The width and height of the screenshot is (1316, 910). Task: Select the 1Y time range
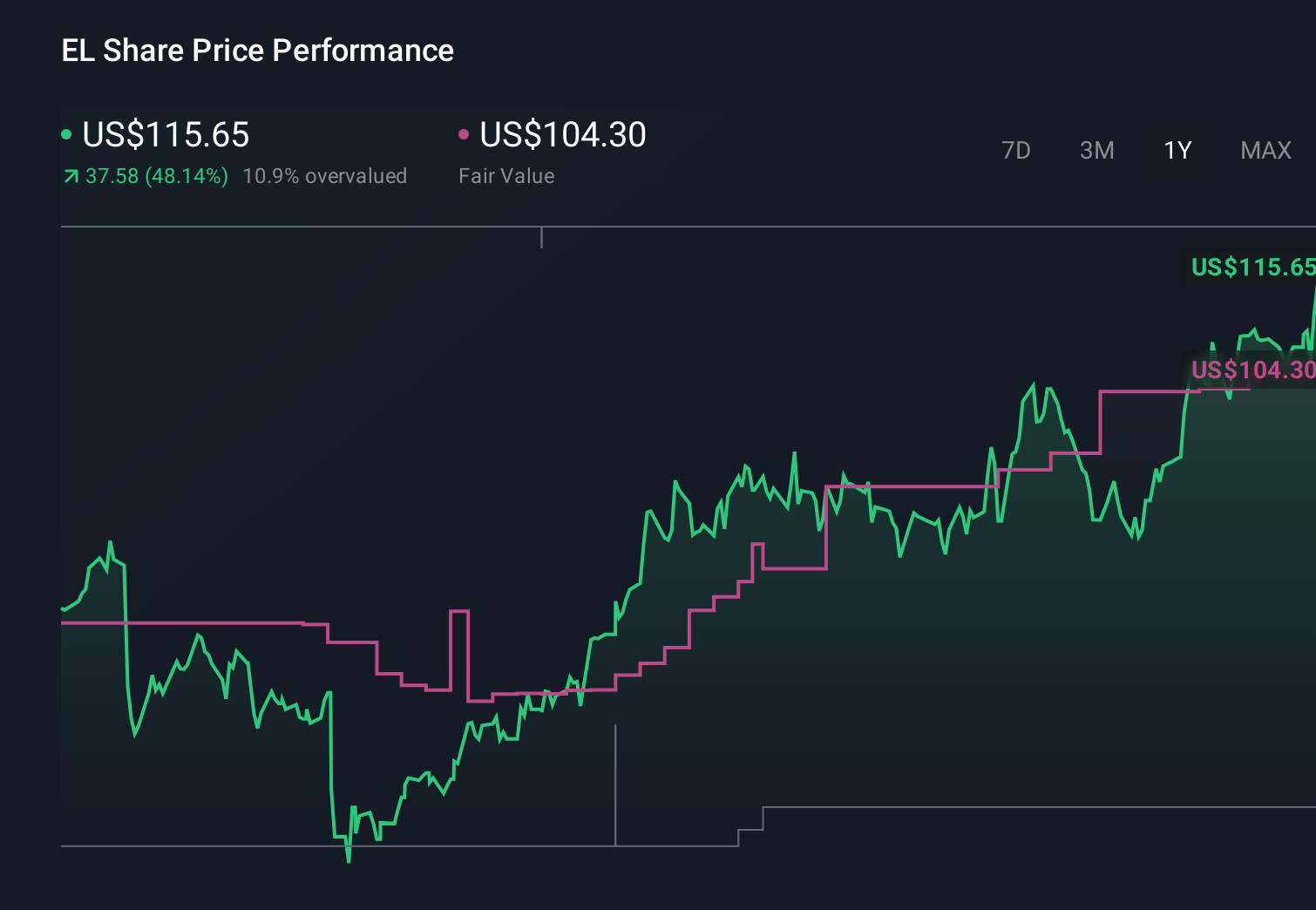[x=1177, y=150]
